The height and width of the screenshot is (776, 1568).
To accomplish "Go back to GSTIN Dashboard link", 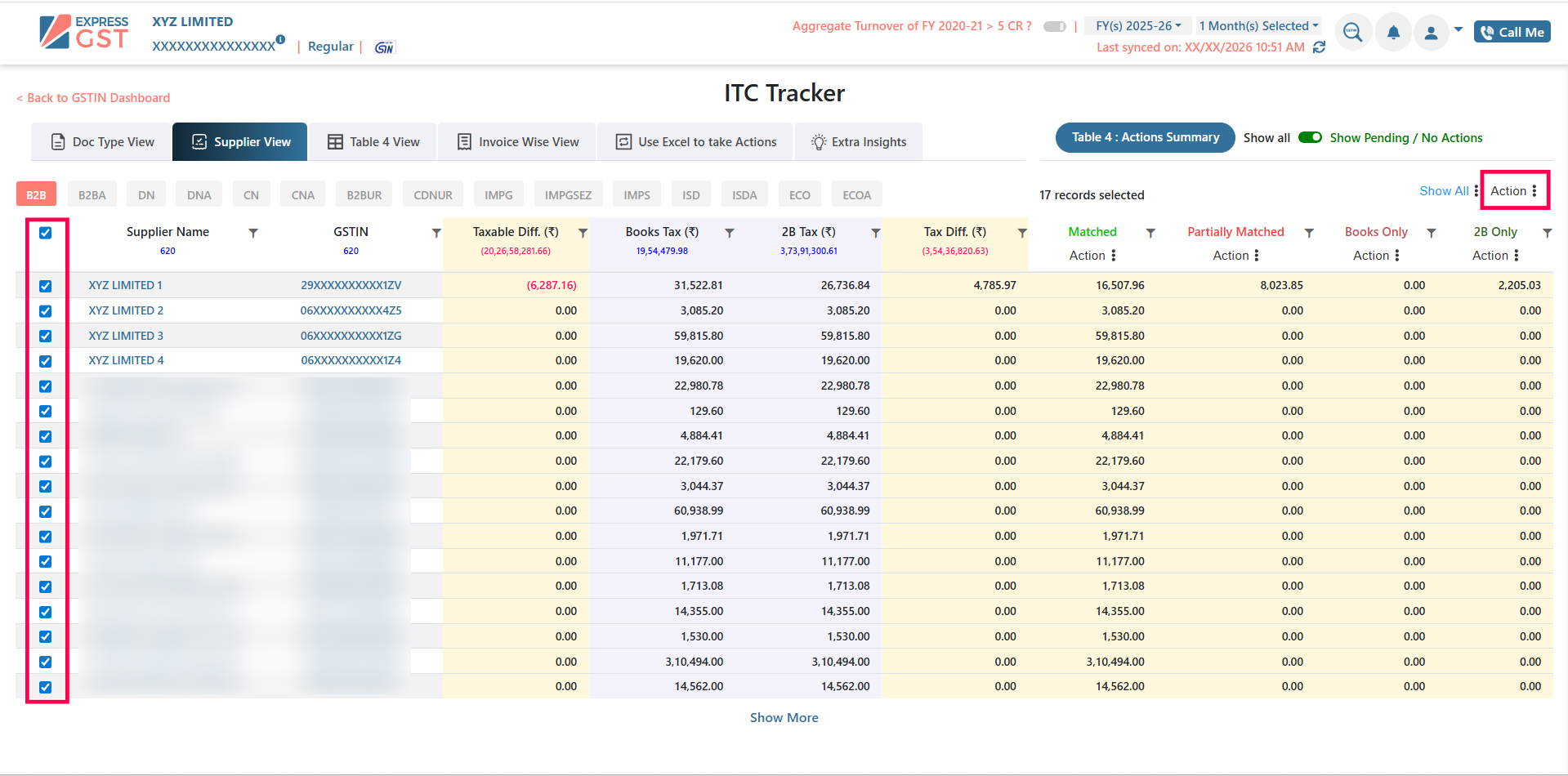I will [94, 98].
